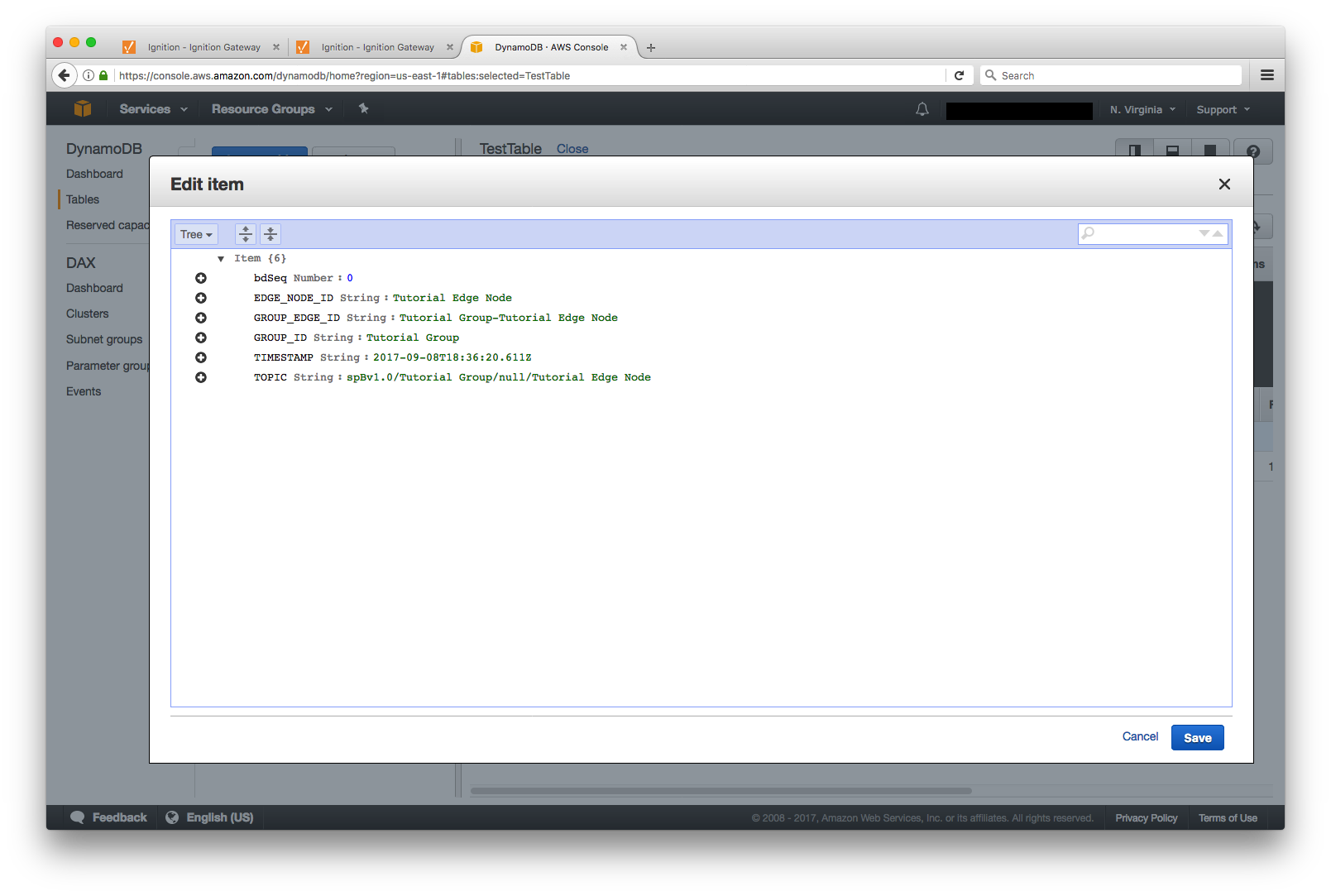Open the Tree view mode dropdown
Screen dimensions: 1331x896
click(x=196, y=234)
